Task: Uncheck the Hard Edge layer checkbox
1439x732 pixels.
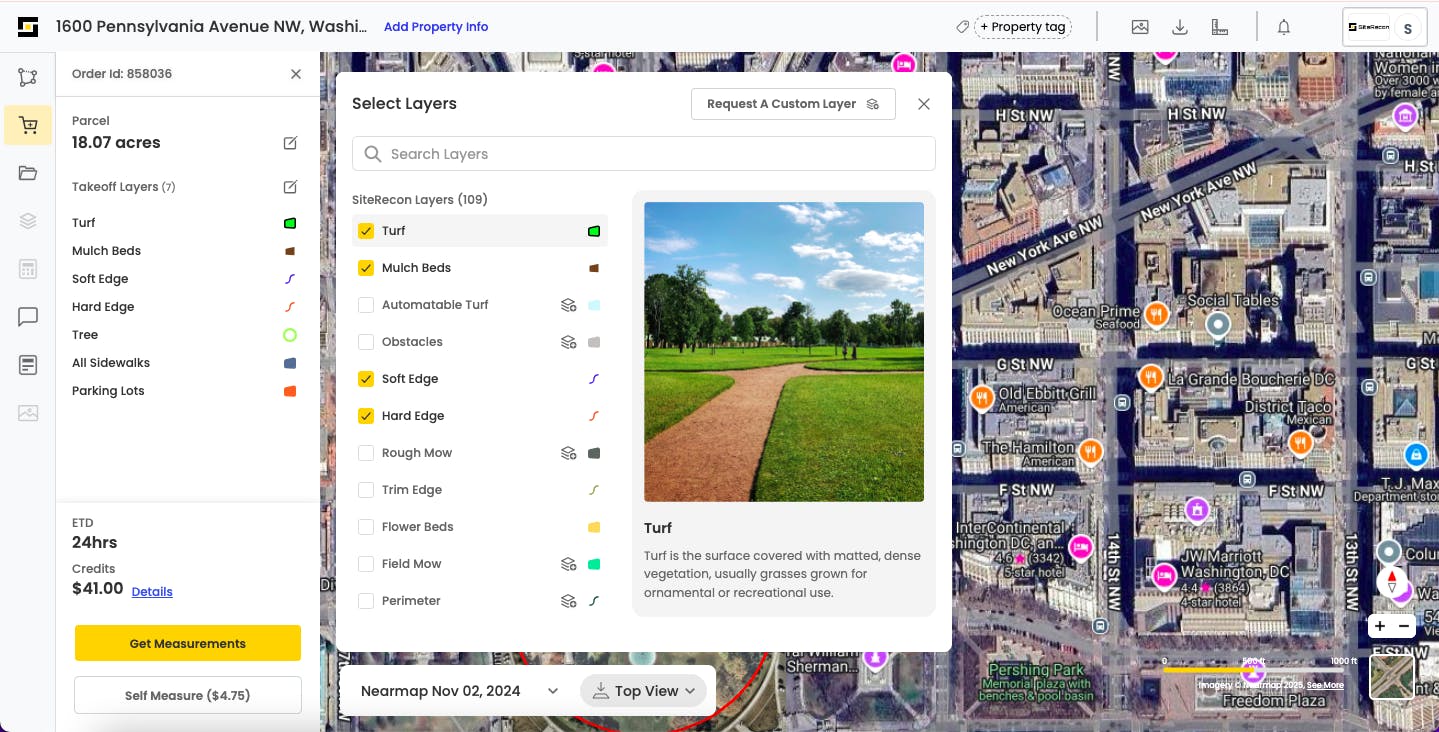Action: pos(366,416)
